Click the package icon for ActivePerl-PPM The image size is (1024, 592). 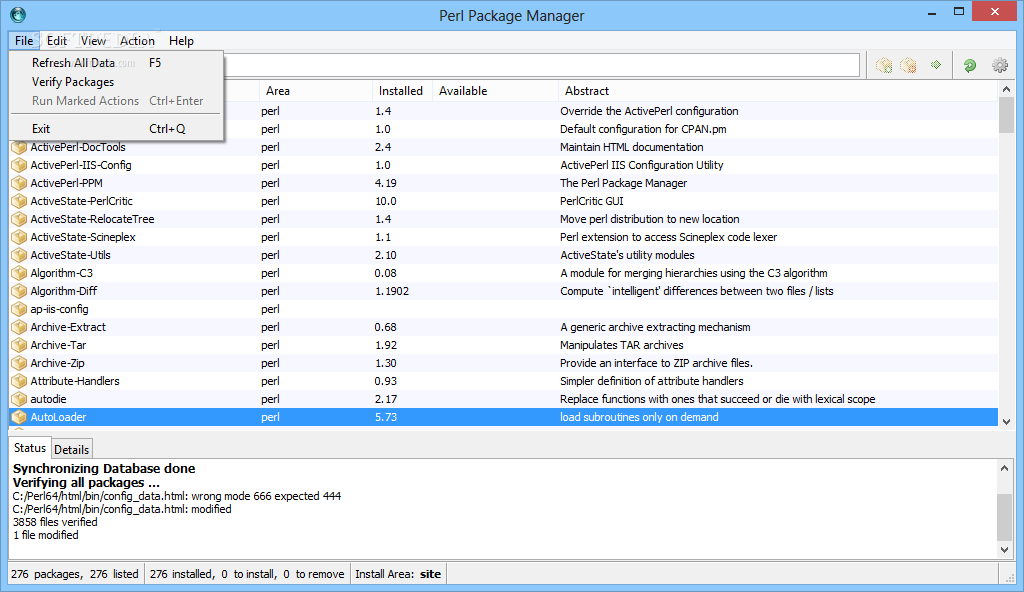[x=19, y=183]
